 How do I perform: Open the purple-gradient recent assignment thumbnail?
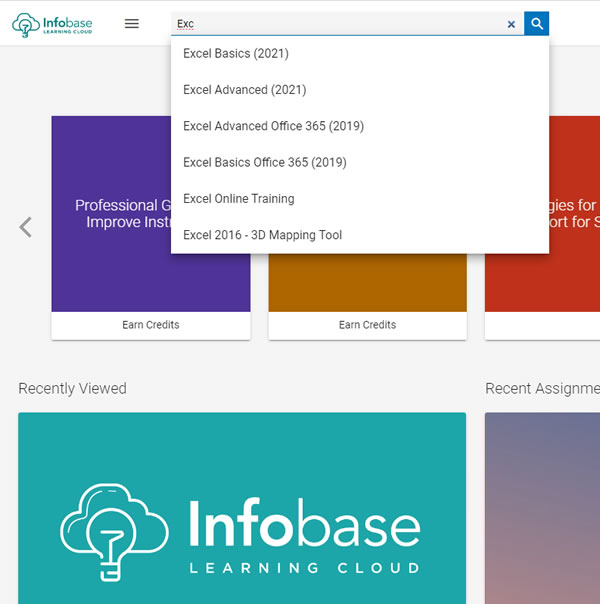542,508
